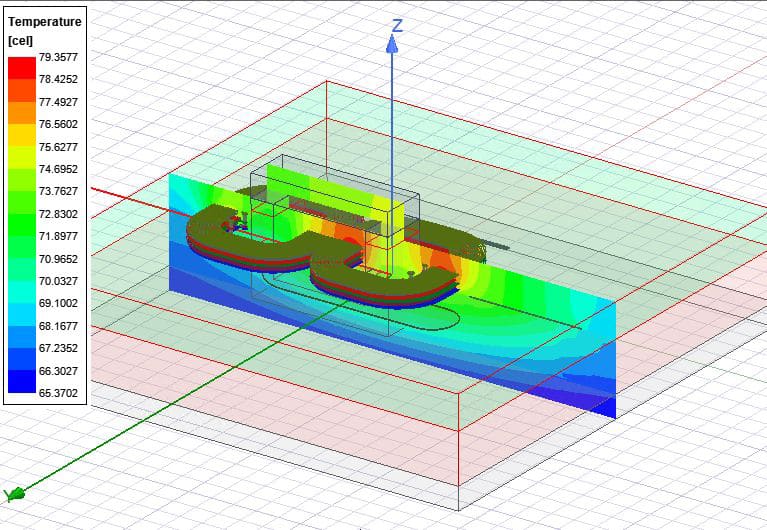767x530 pixels.
Task: Select the 70.9652 legend value
Action: 58,259
